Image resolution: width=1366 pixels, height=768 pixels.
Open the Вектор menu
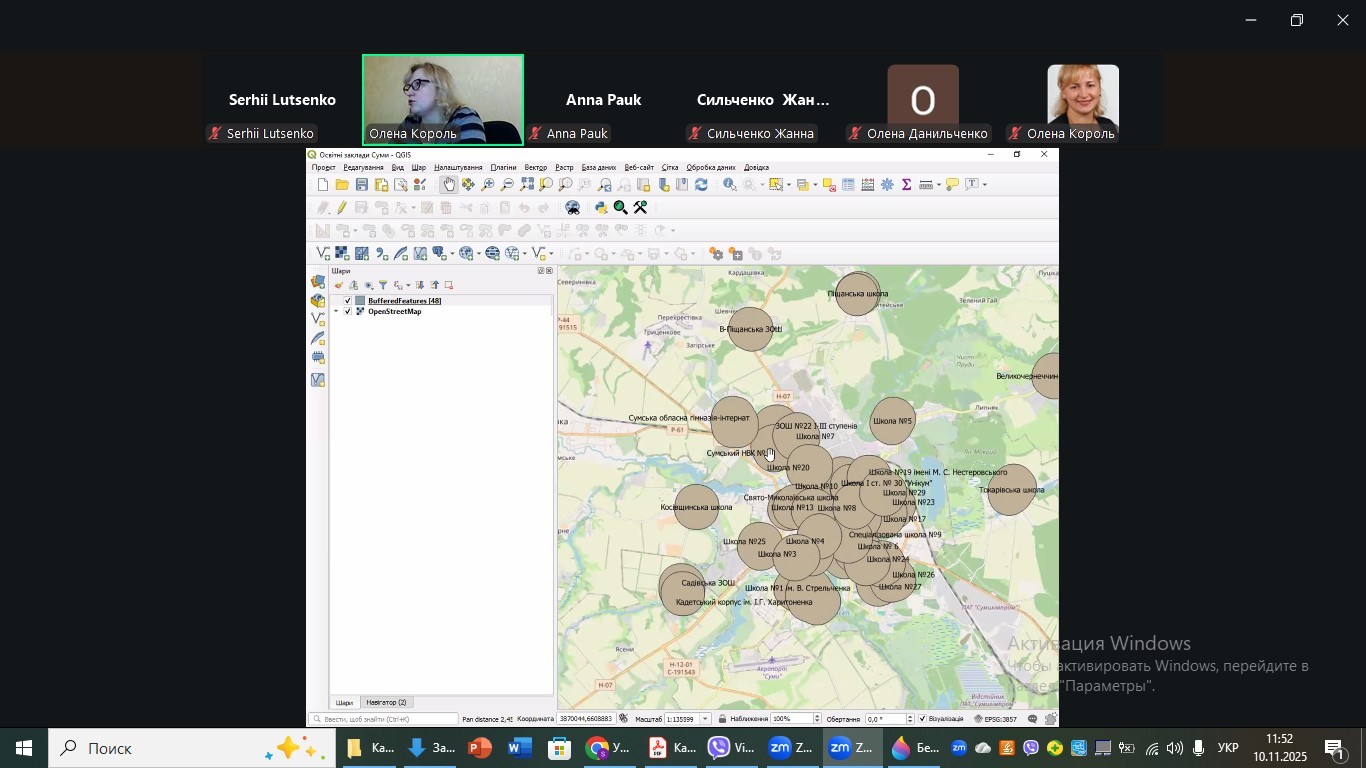[x=536, y=167]
